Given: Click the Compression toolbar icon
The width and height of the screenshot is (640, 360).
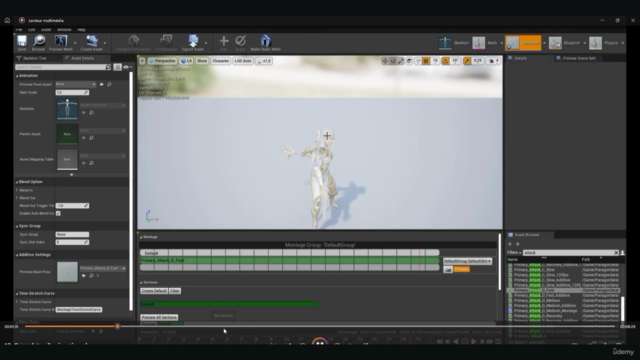Looking at the screenshot, I should coord(166,41).
